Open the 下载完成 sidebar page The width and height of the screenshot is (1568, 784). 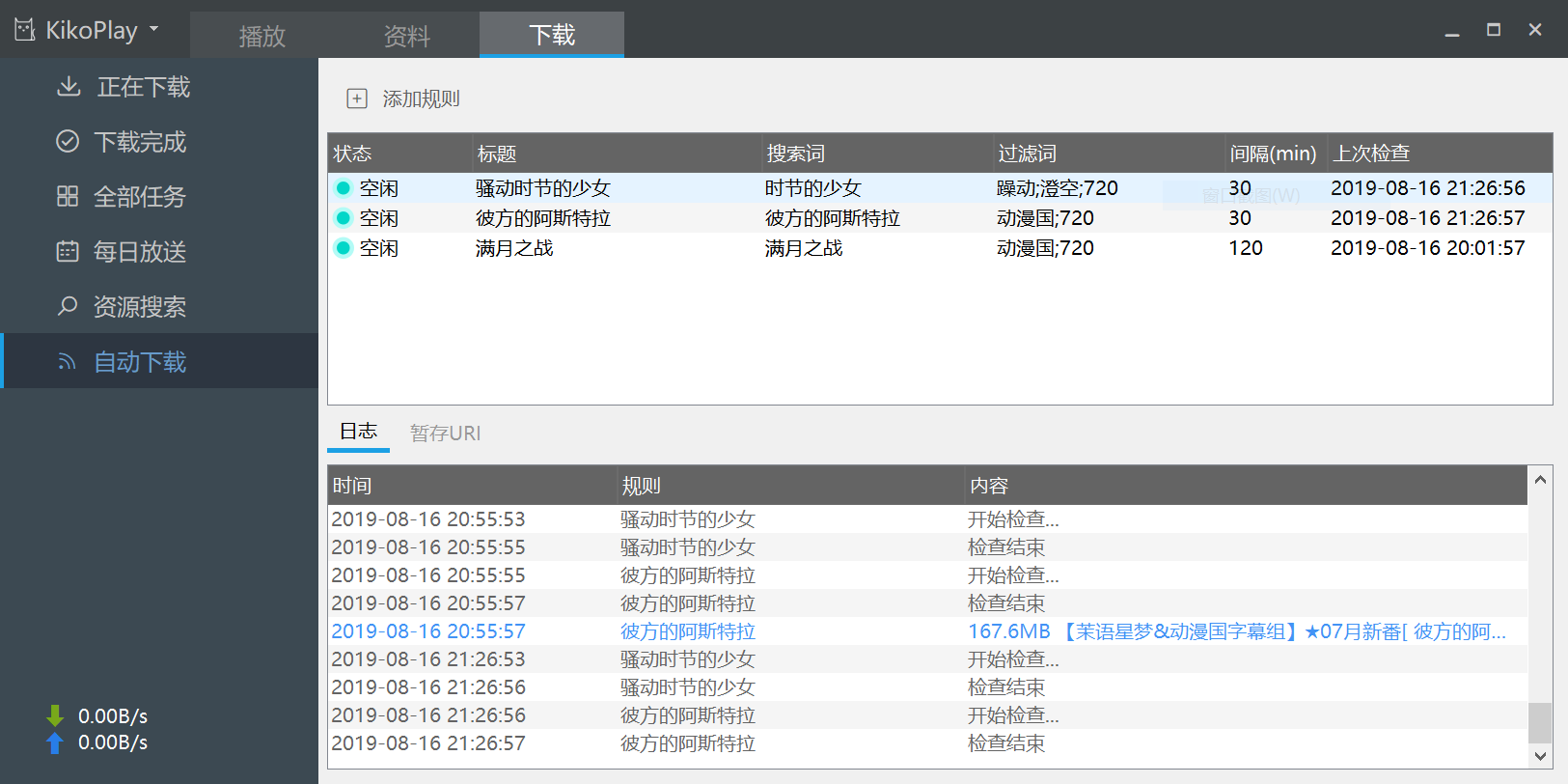[159, 142]
